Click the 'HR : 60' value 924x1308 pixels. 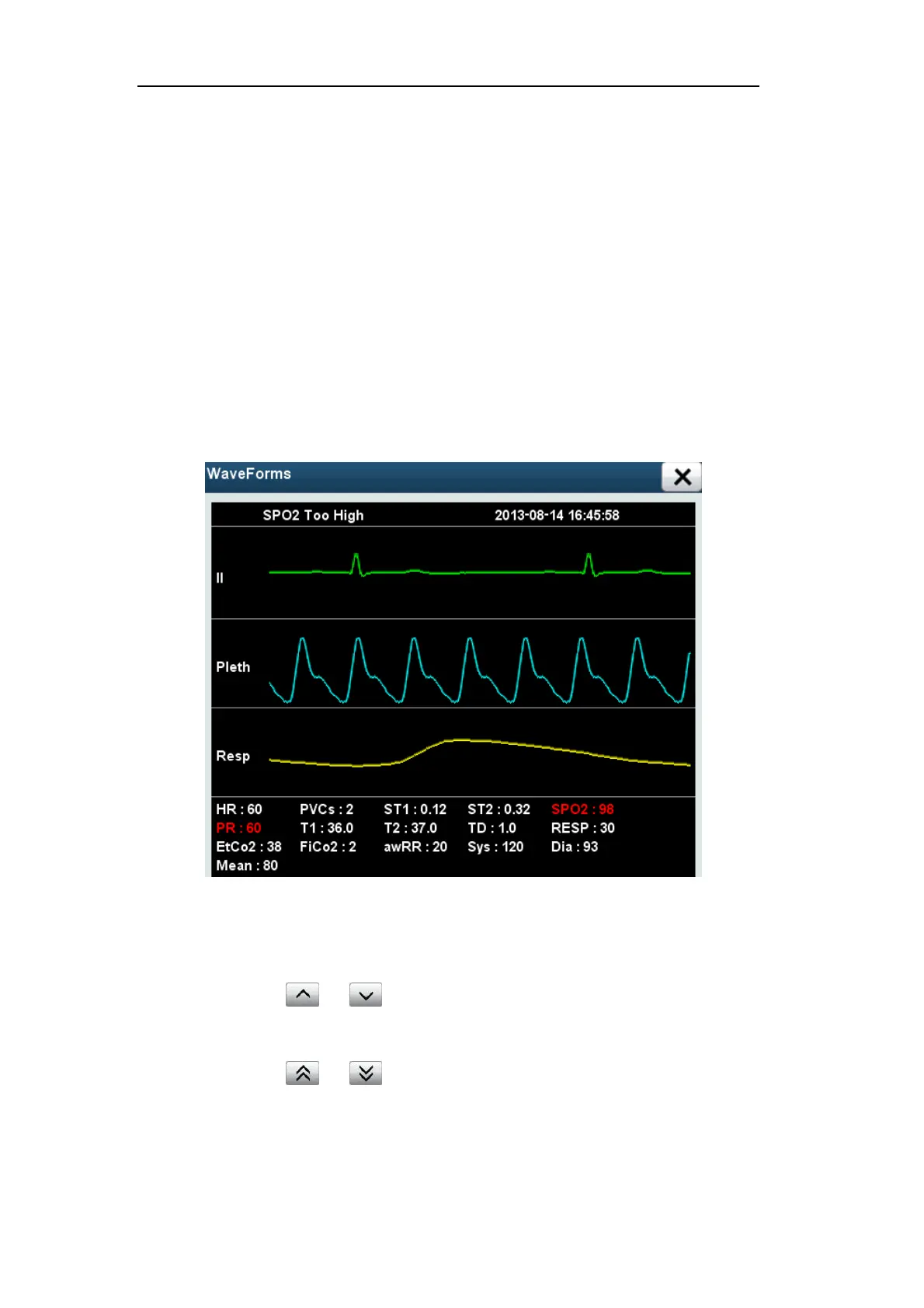coord(239,809)
